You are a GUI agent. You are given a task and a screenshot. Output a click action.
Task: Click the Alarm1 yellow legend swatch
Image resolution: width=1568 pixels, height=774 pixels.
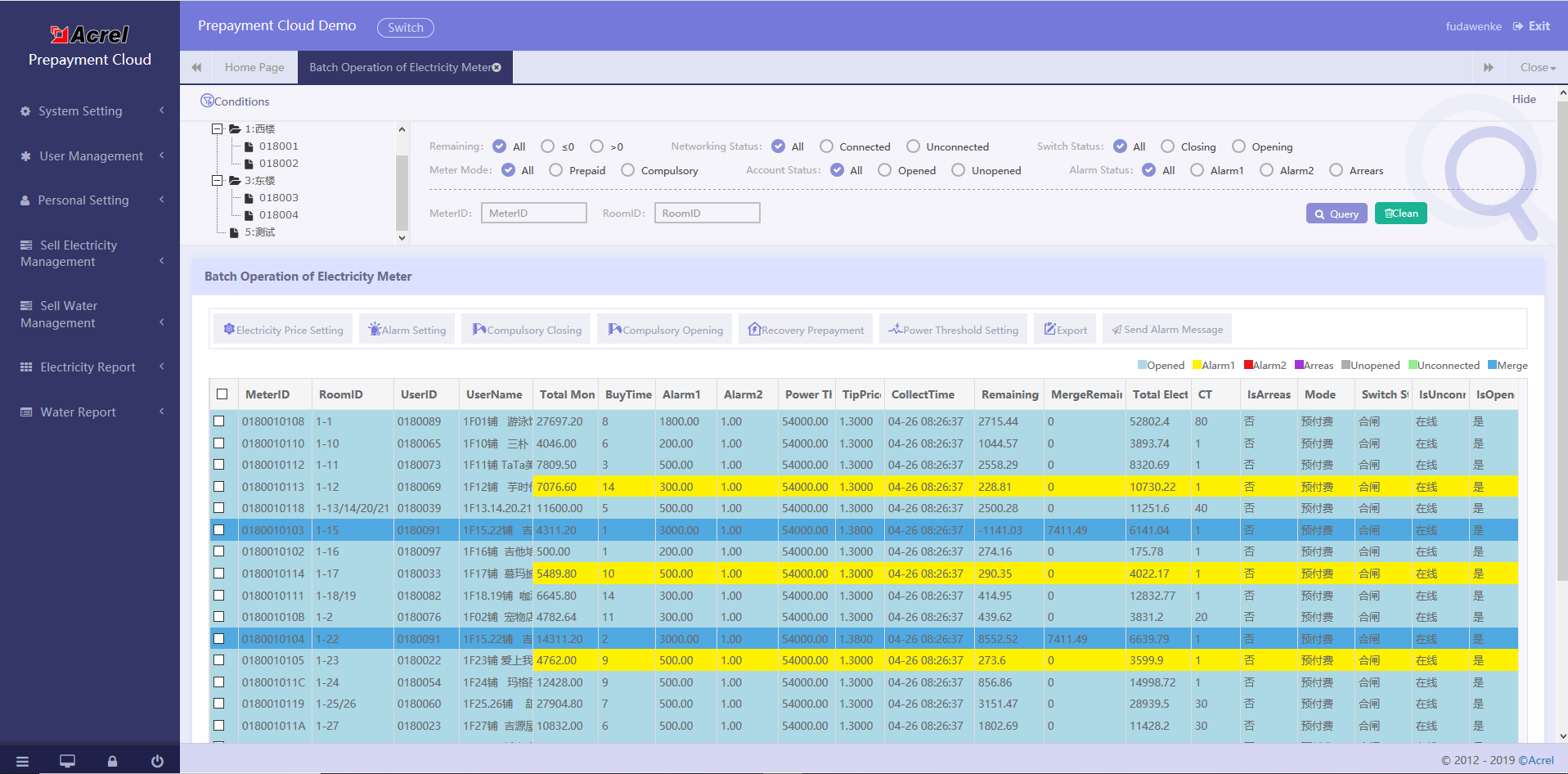tap(1197, 365)
